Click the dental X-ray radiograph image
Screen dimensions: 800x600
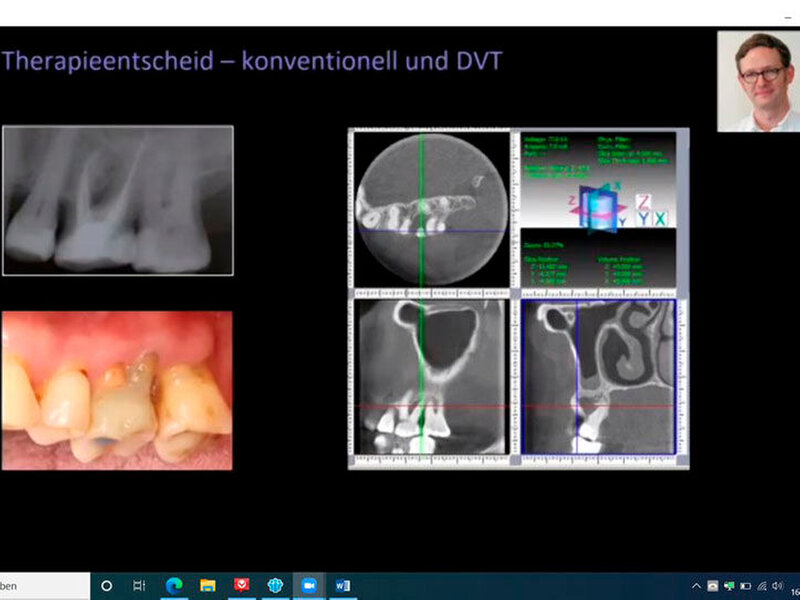118,200
